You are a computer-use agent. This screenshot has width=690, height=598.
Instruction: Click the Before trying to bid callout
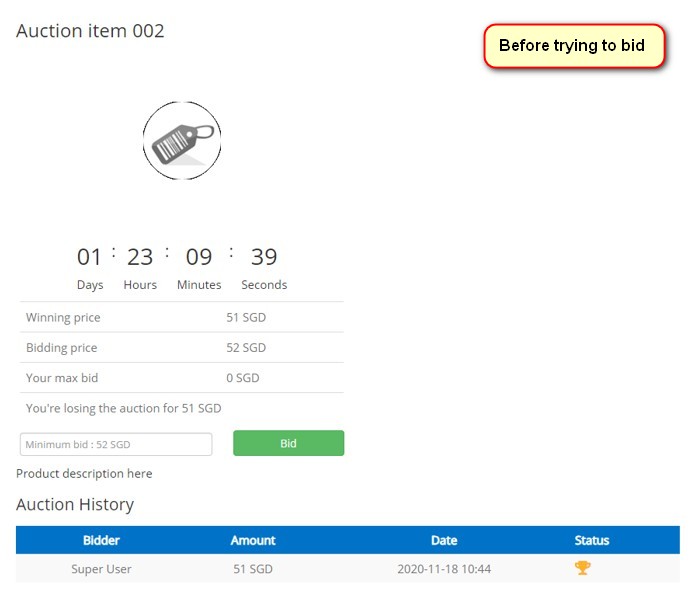574,46
